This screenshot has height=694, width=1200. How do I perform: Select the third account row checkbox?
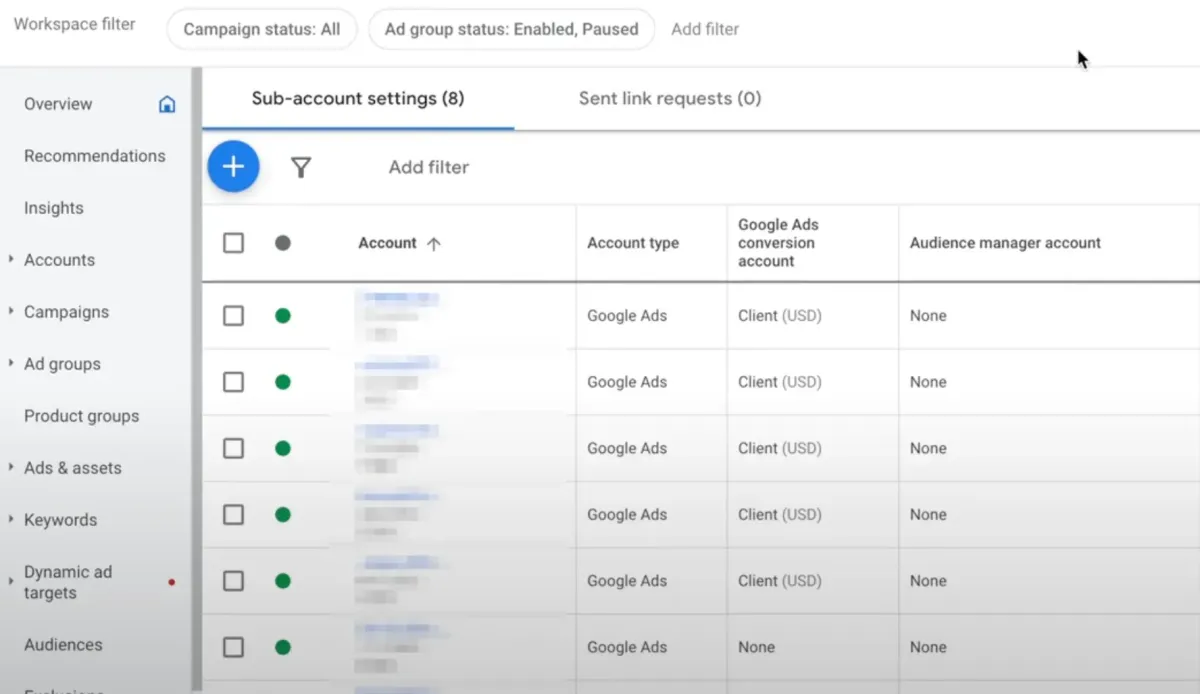coord(233,448)
